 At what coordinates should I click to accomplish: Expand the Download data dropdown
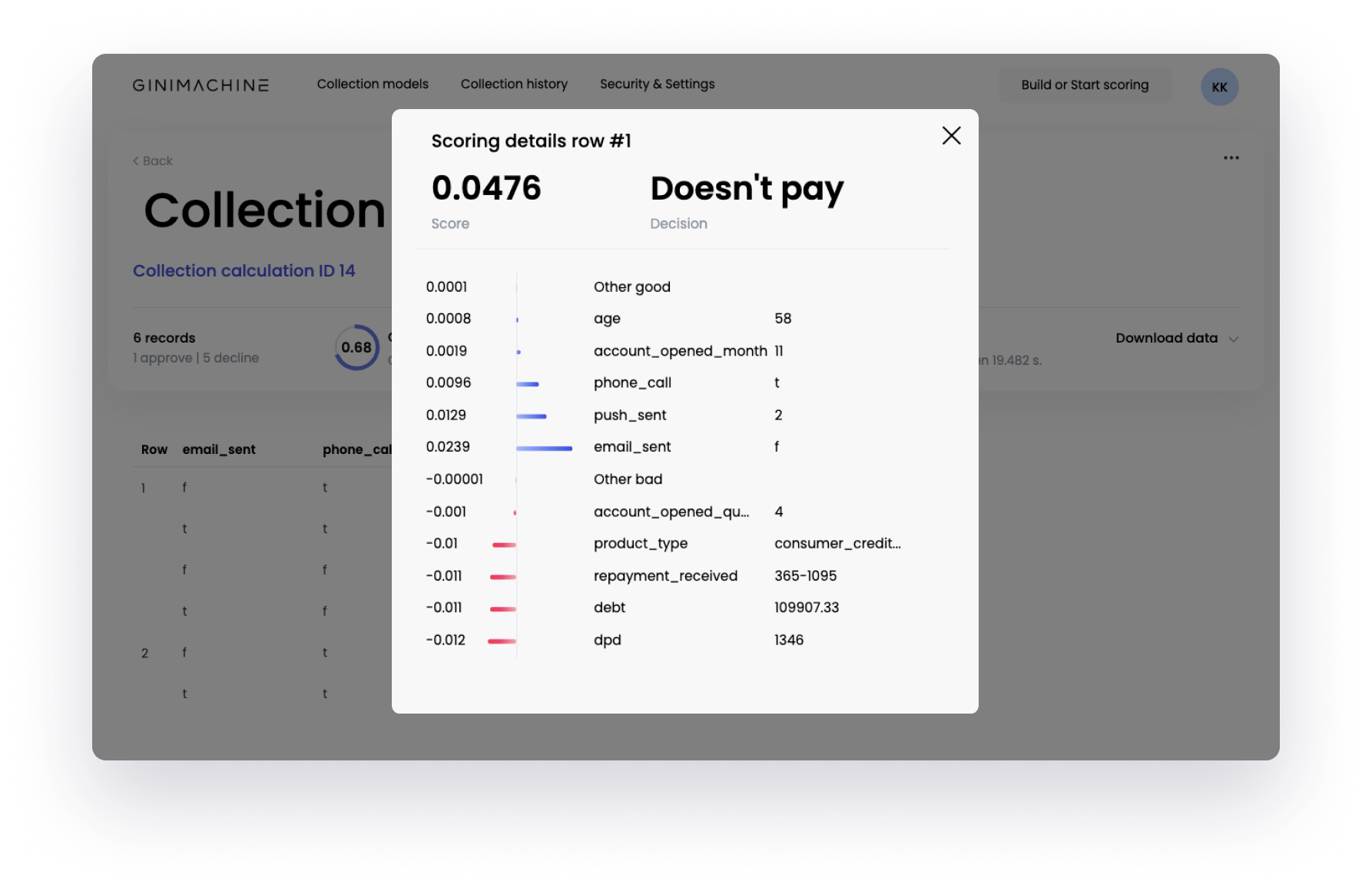point(1177,338)
